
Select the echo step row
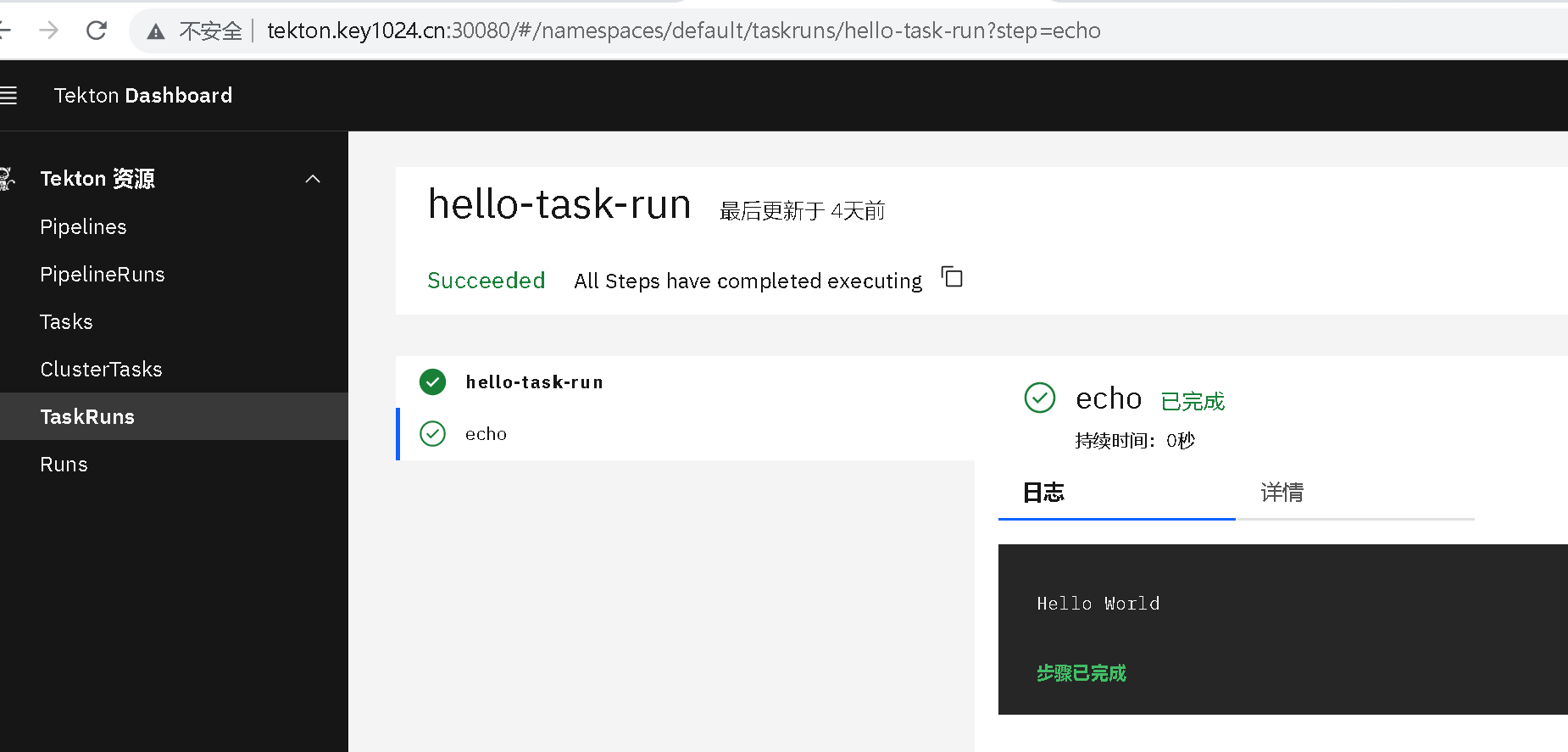pos(685,434)
